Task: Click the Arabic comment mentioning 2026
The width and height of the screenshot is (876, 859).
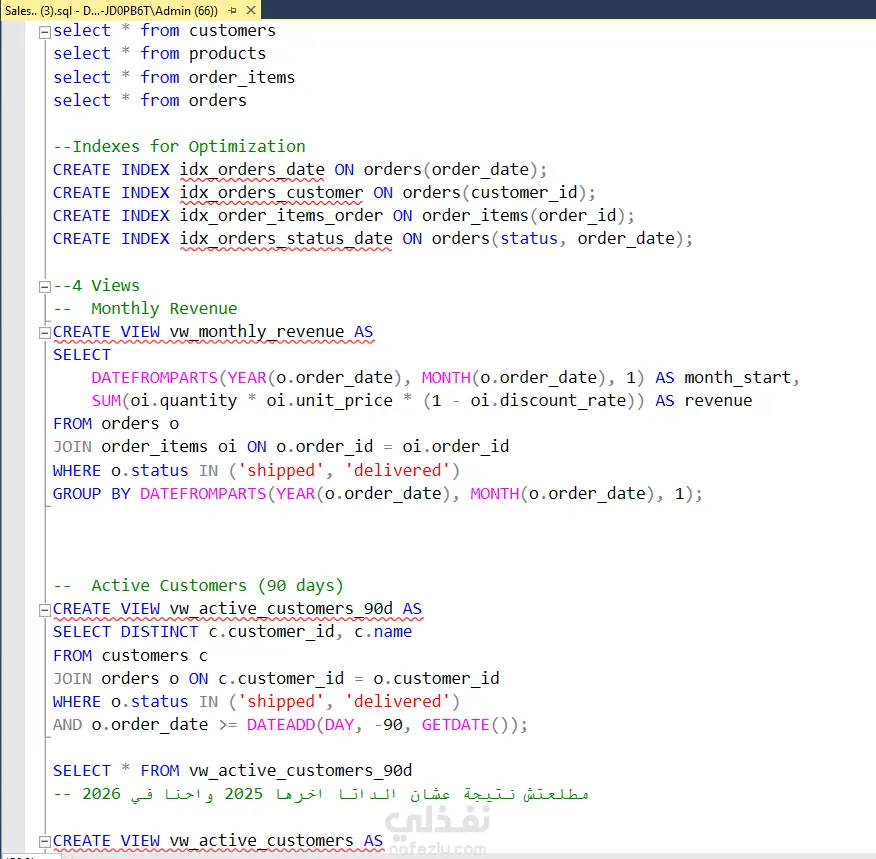Action: pyautogui.click(x=321, y=794)
